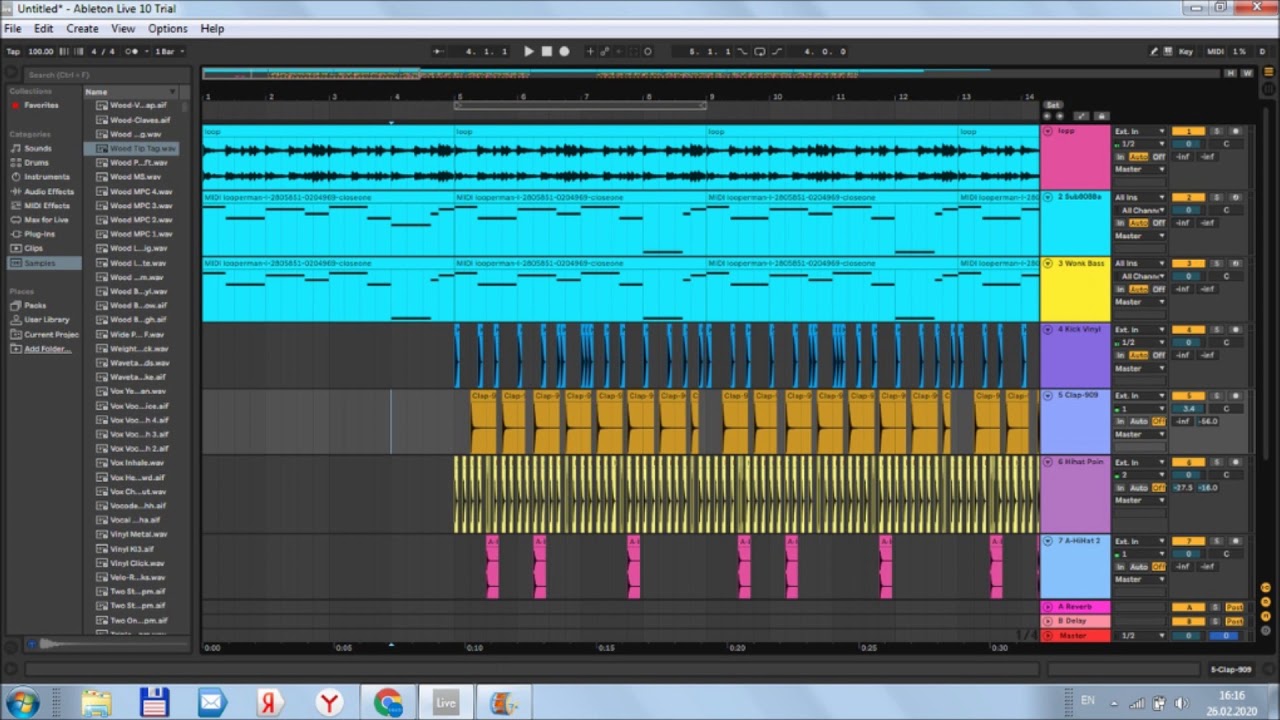Fold the loop track with its arrow

(x=1048, y=131)
